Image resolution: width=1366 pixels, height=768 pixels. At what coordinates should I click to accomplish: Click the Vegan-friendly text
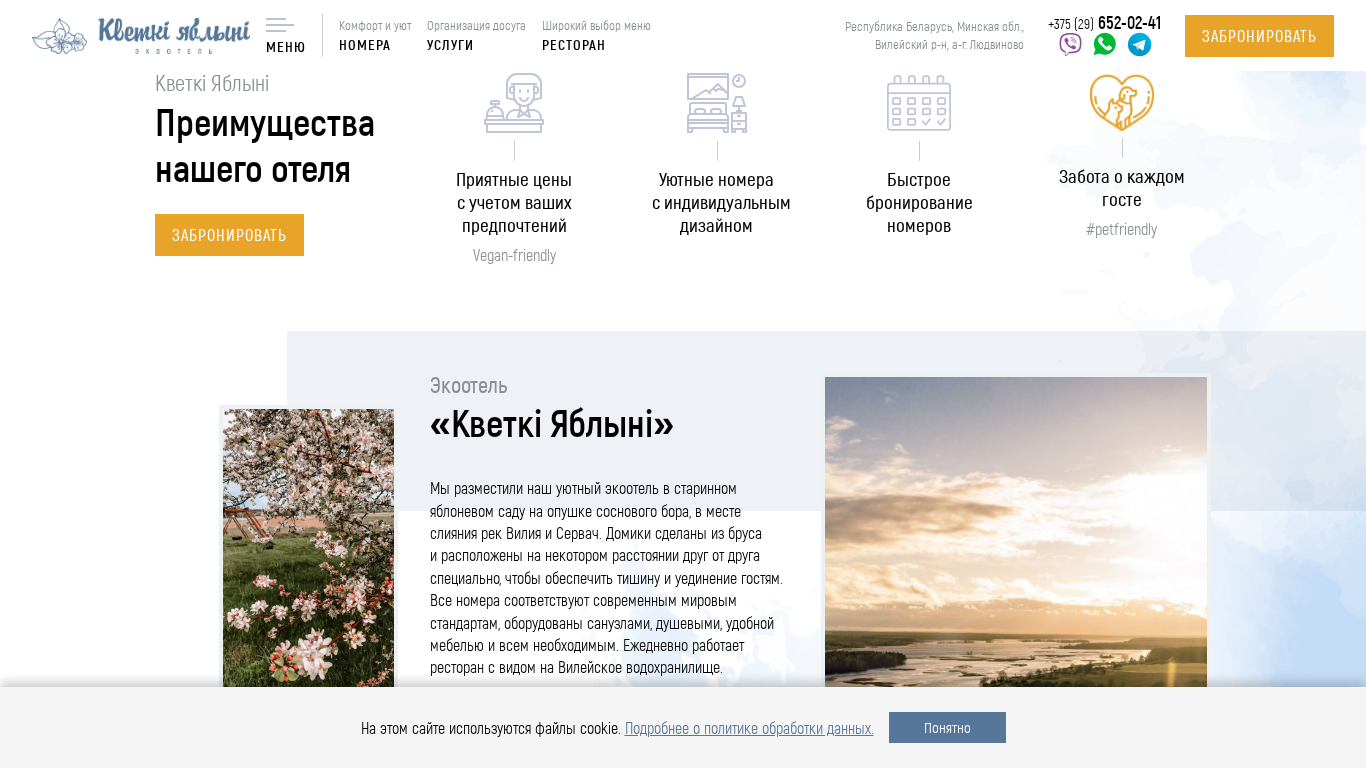(x=514, y=256)
